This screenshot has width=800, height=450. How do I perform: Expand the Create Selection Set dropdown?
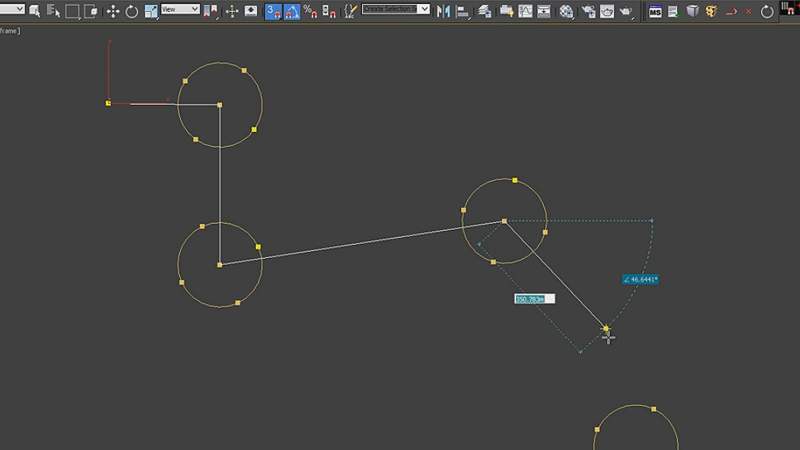pyautogui.click(x=396, y=9)
